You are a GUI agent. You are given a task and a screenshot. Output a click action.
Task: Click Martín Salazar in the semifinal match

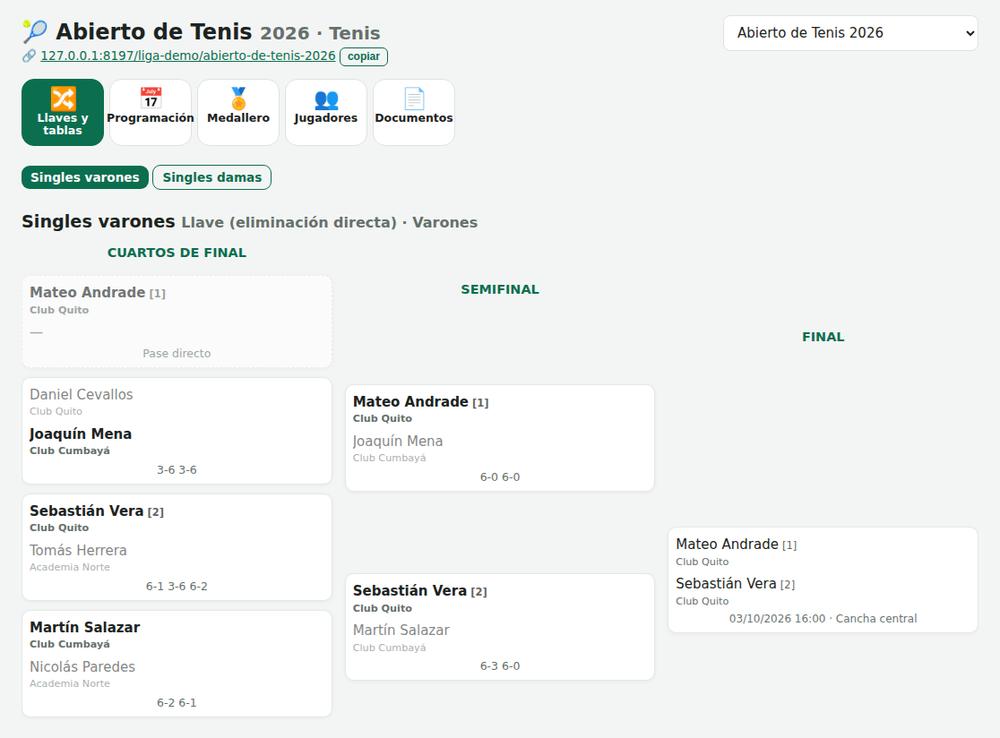[401, 630]
